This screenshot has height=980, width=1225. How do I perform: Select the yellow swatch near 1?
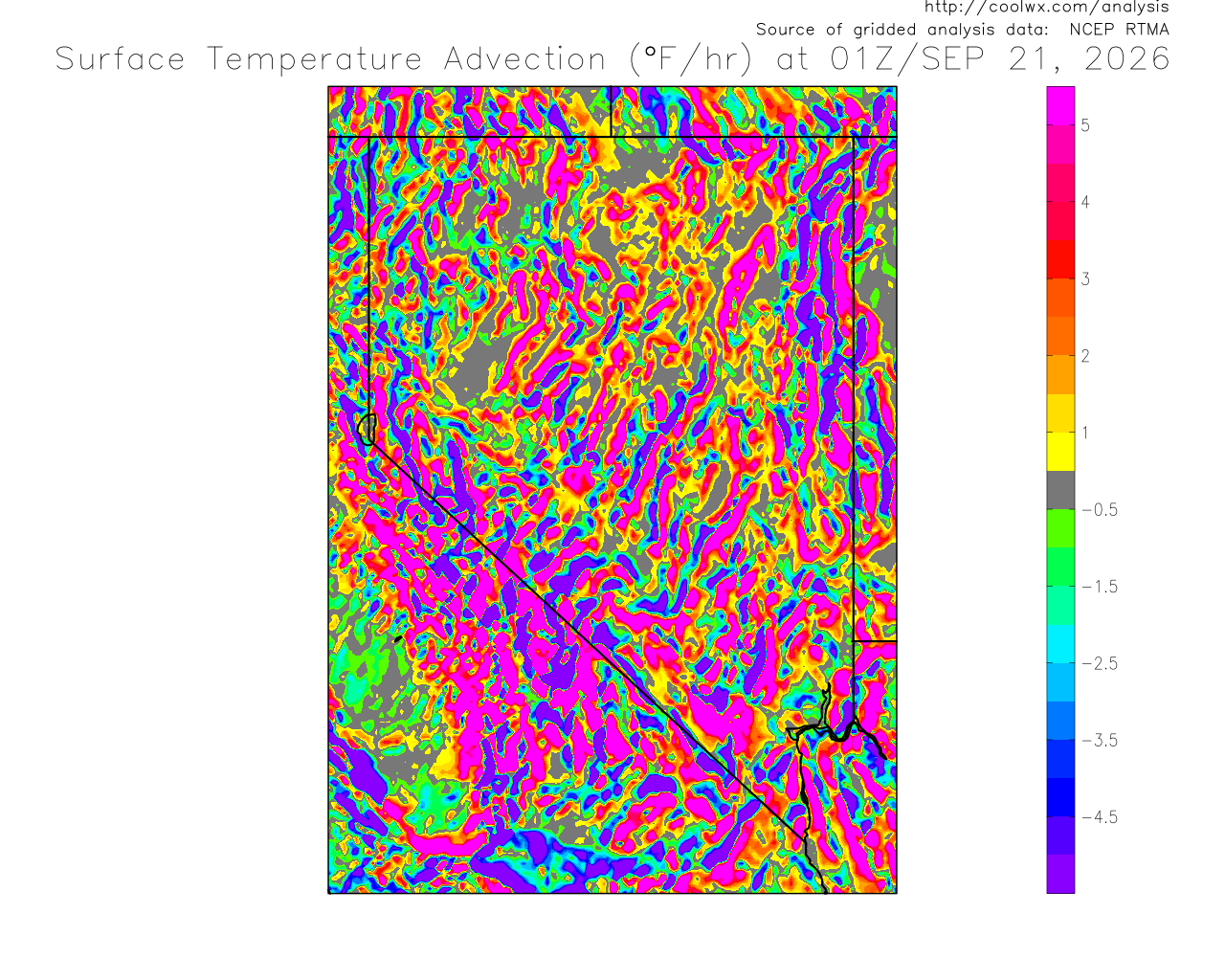[x=1060, y=452]
